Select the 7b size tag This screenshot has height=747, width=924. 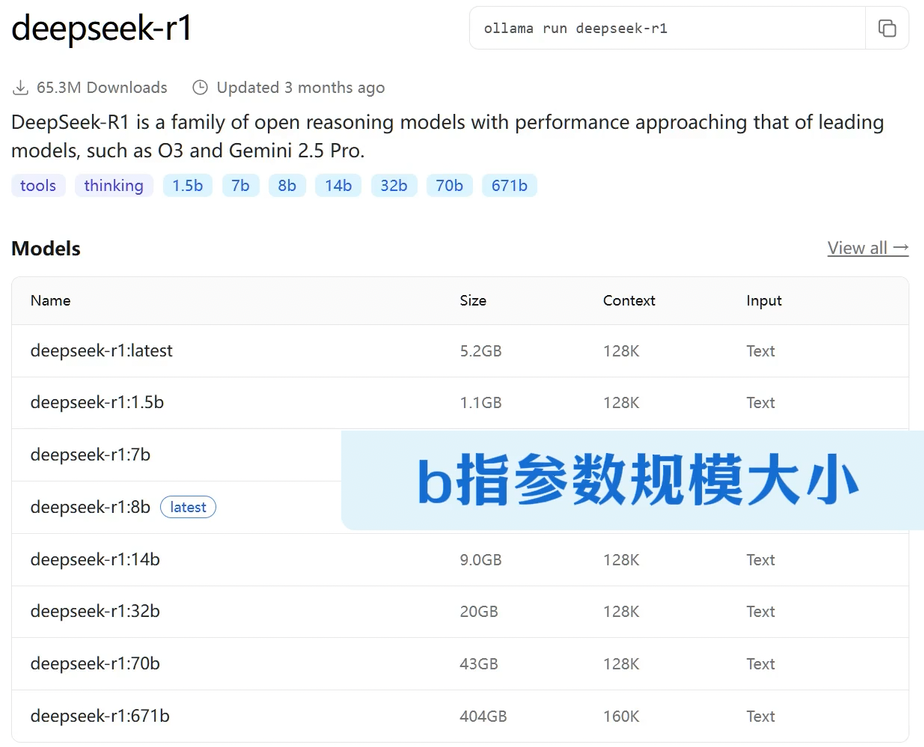point(240,186)
